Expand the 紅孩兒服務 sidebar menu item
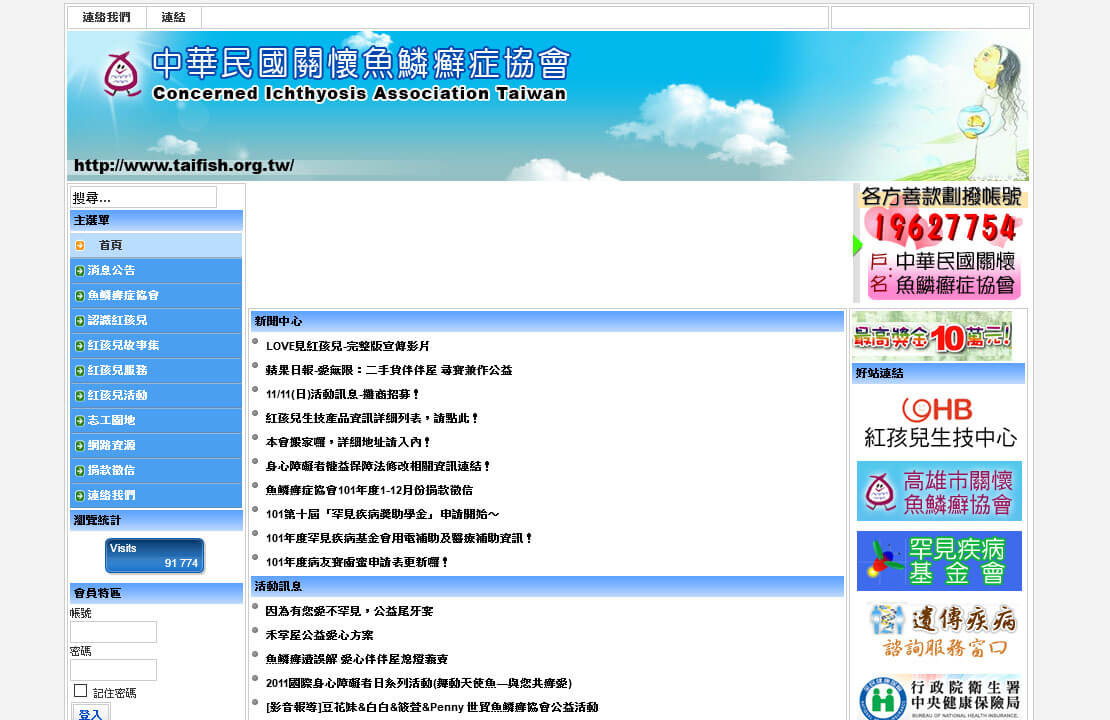This screenshot has height=720, width=1110. tap(117, 370)
